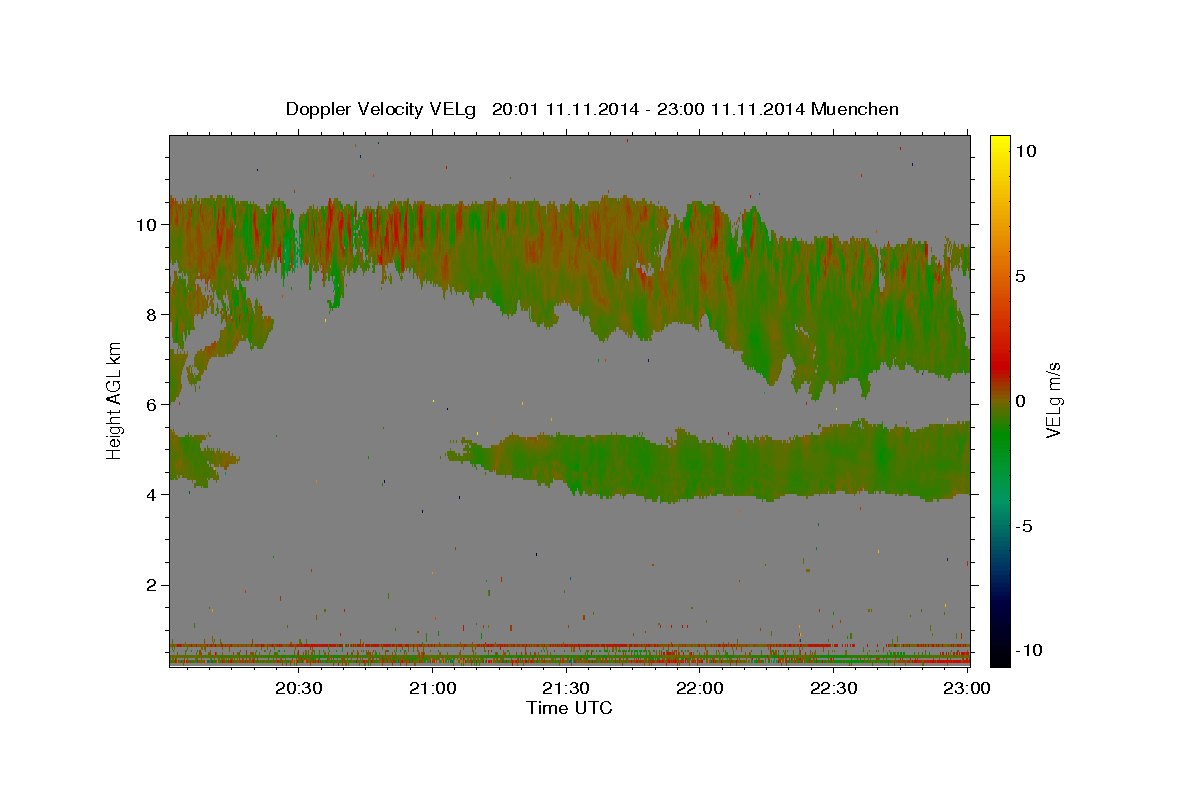The height and width of the screenshot is (800, 1200).
Task: Click the height tick label '6'
Action: 153,404
